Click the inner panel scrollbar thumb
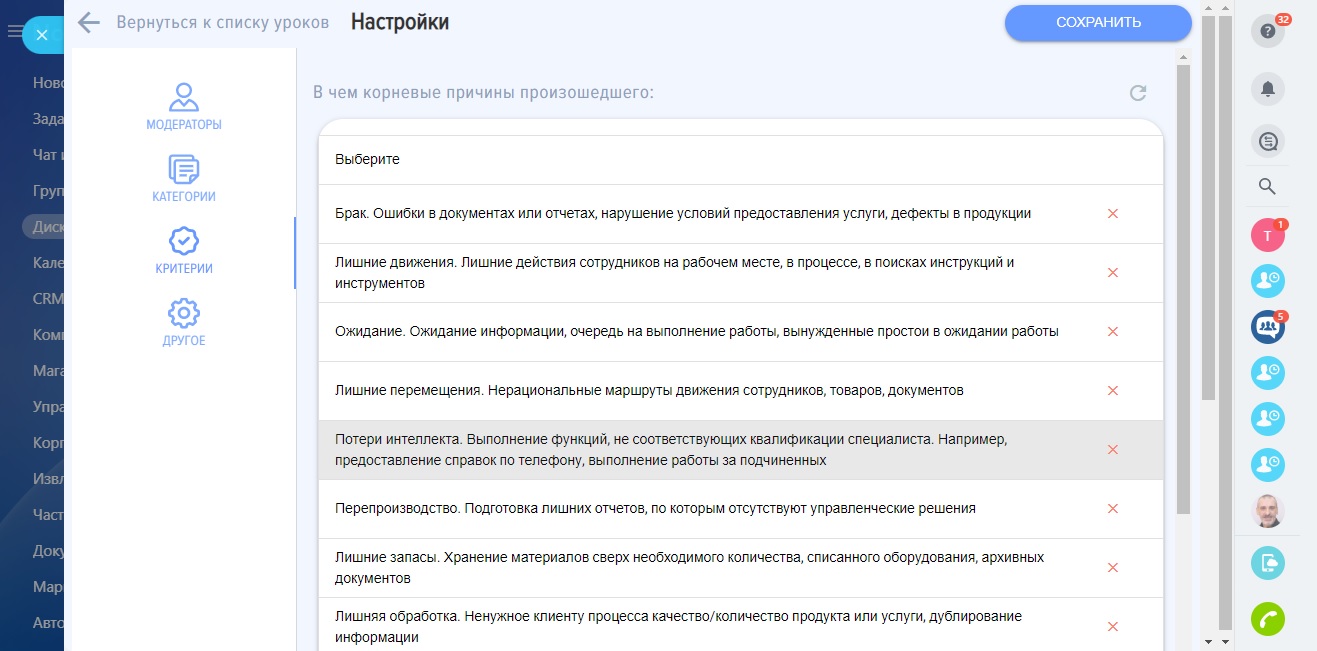The image size is (1317, 651). tap(1184, 290)
